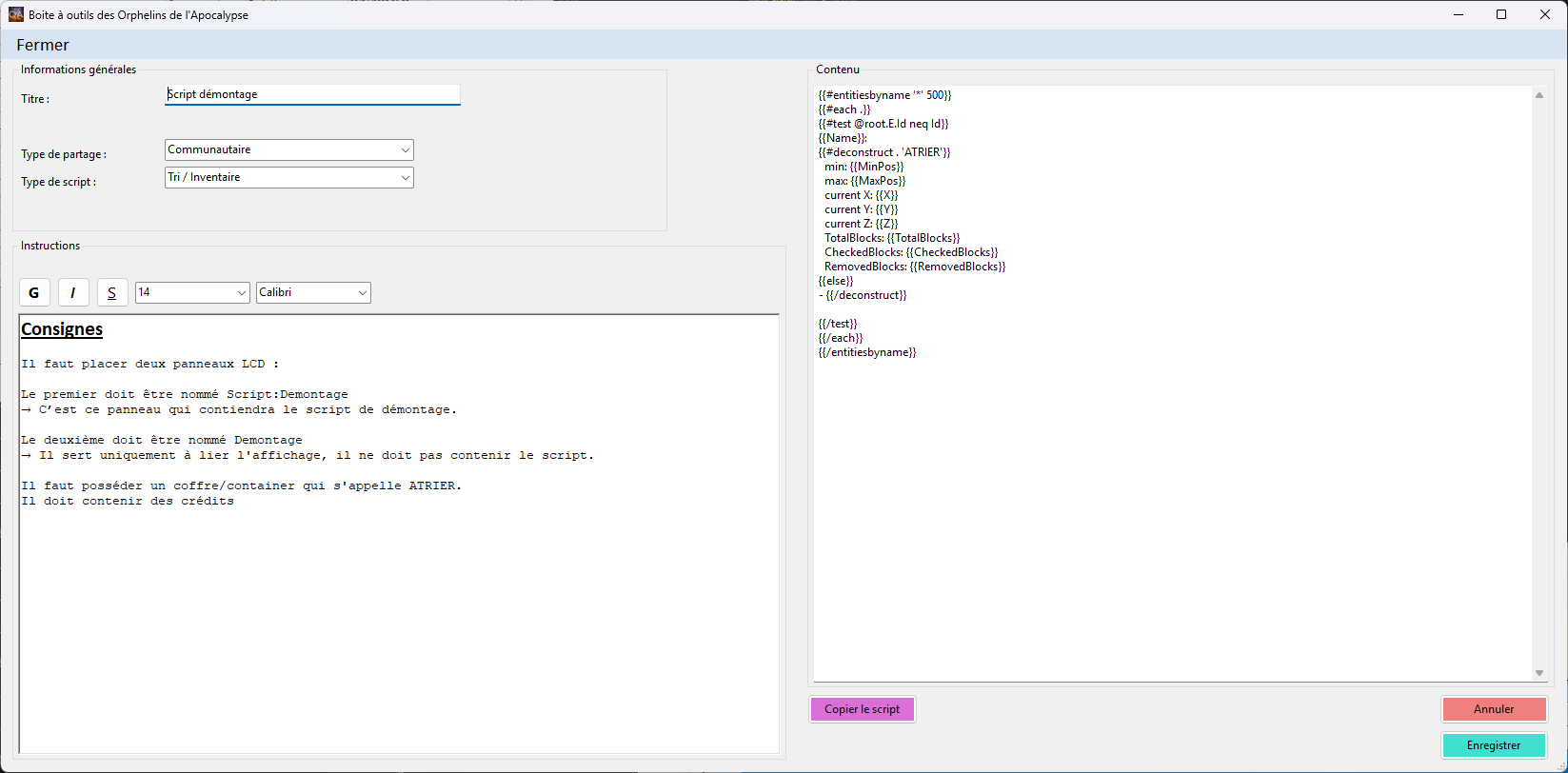Open the Calibri font family dropdown

point(313,293)
